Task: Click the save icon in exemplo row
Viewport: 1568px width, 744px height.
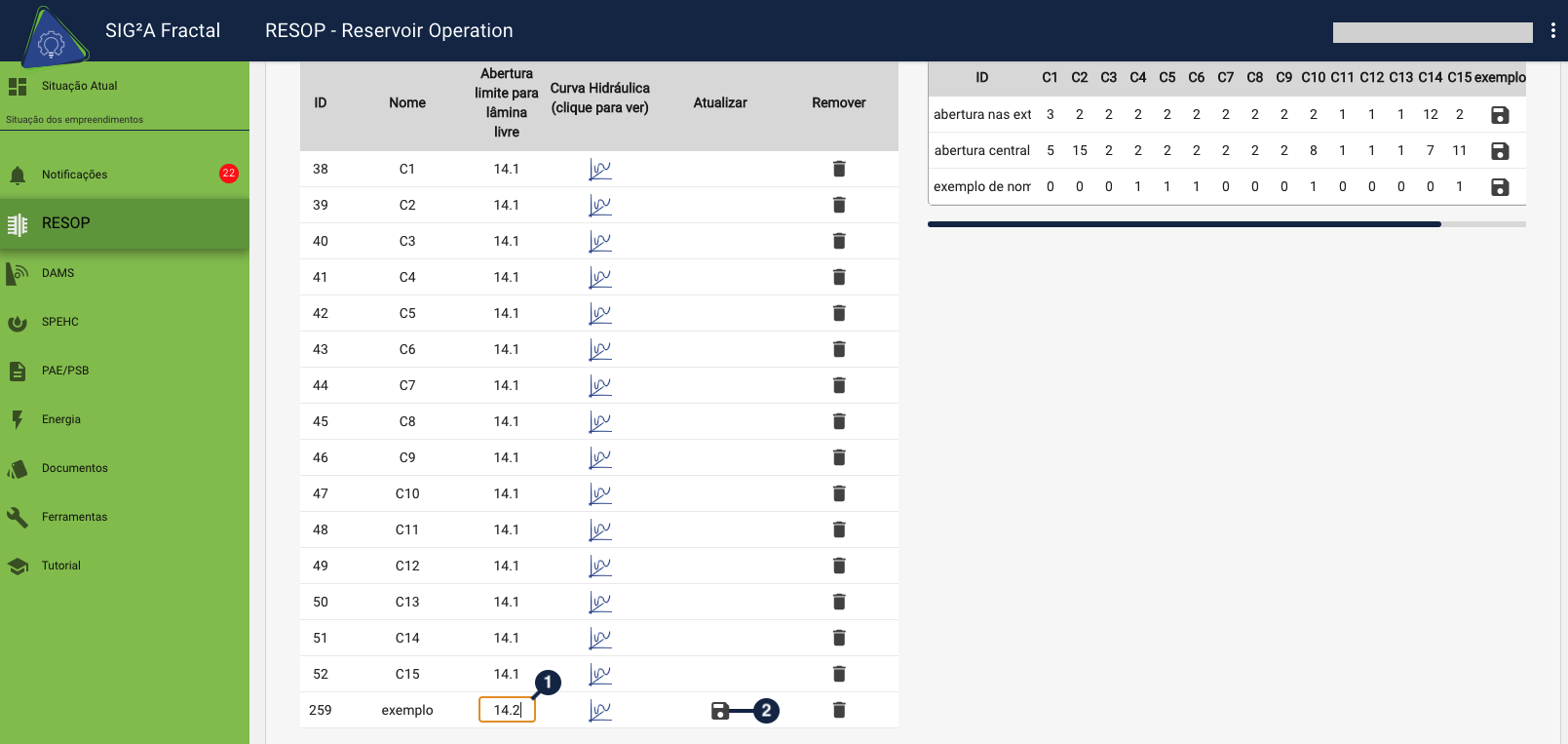Action: (720, 711)
